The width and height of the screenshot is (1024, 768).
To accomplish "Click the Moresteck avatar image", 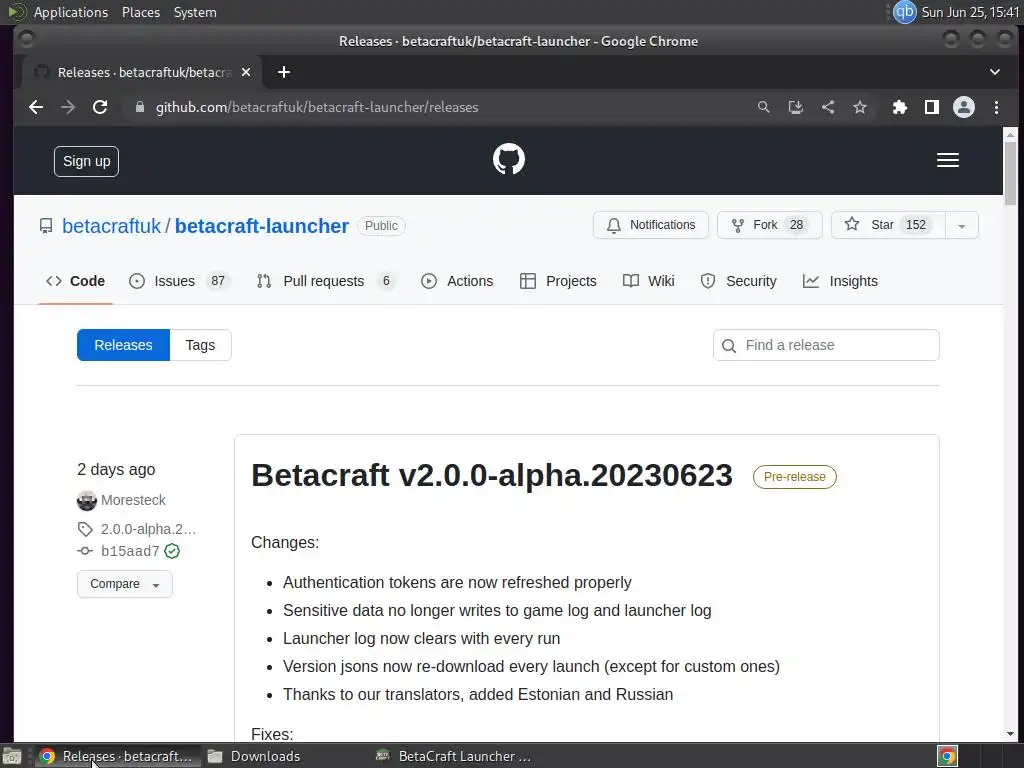I will pyautogui.click(x=86, y=500).
